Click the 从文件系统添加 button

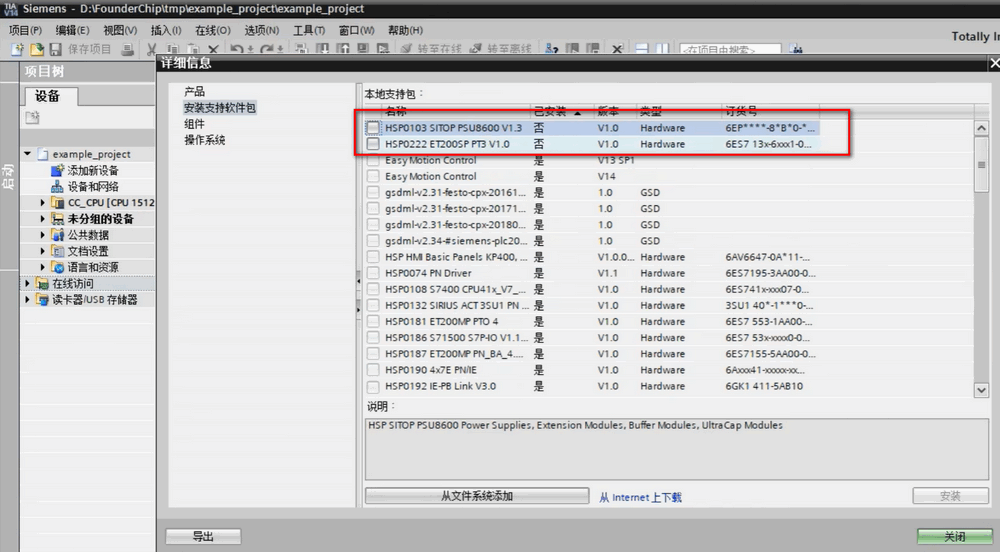(x=476, y=496)
